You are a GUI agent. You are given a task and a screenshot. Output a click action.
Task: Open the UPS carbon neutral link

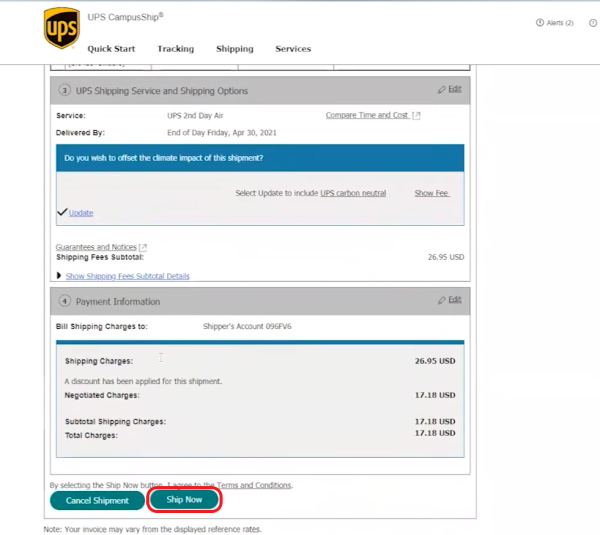click(x=353, y=193)
